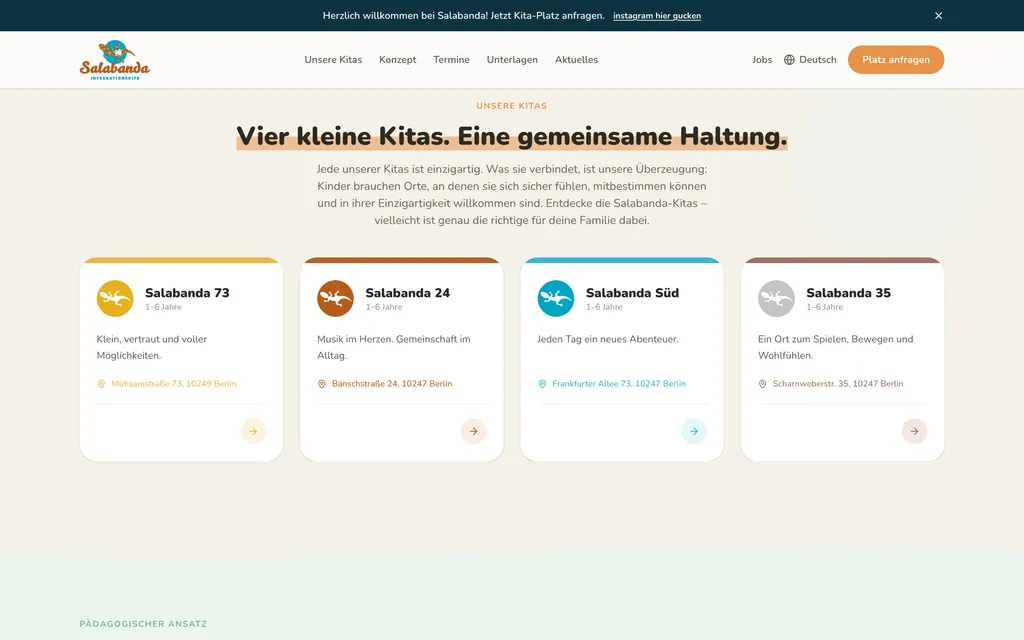Image resolution: width=1024 pixels, height=640 pixels.
Task: Click the Platz anfragen button
Action: 895,59
